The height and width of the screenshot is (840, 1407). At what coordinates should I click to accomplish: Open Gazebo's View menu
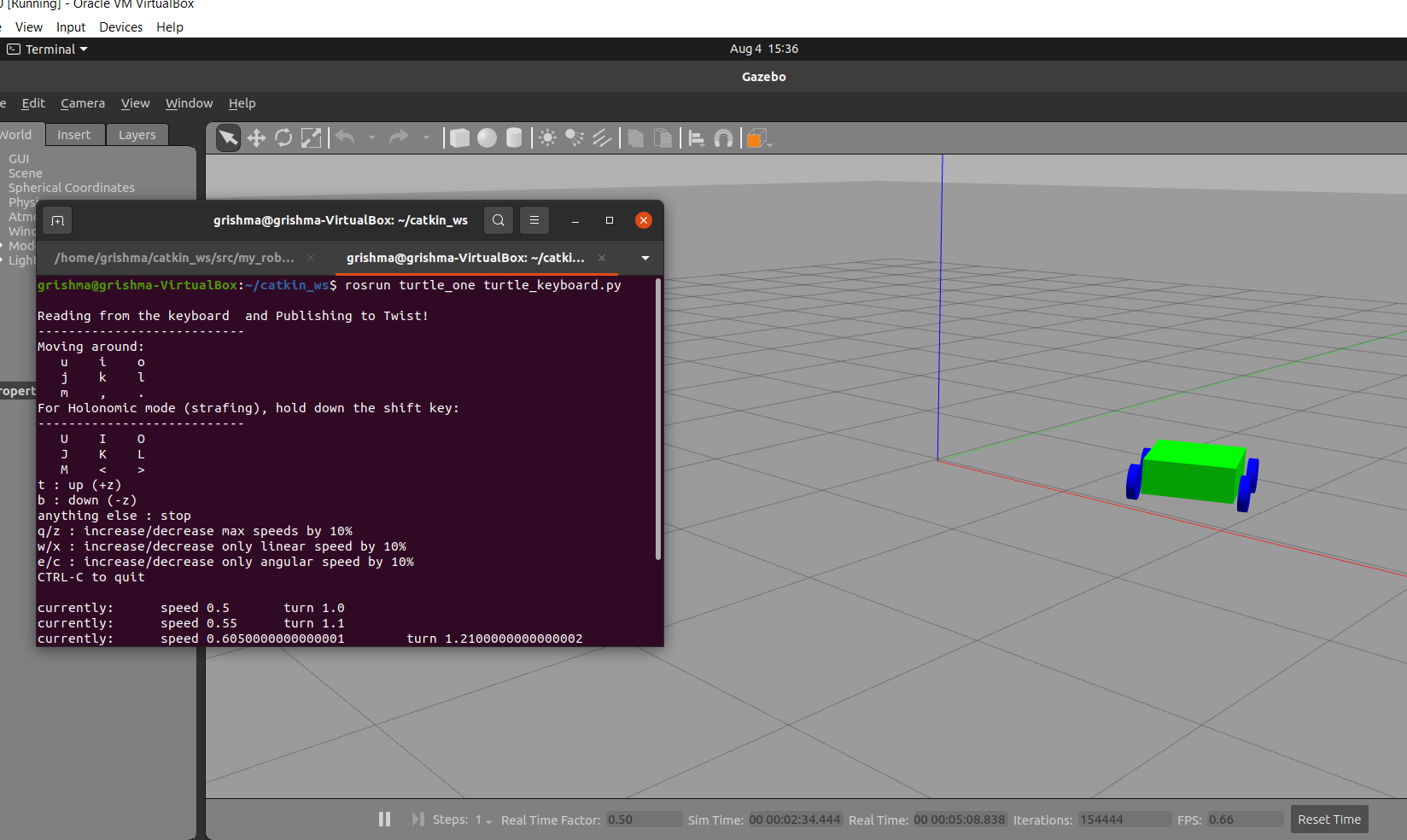[135, 103]
